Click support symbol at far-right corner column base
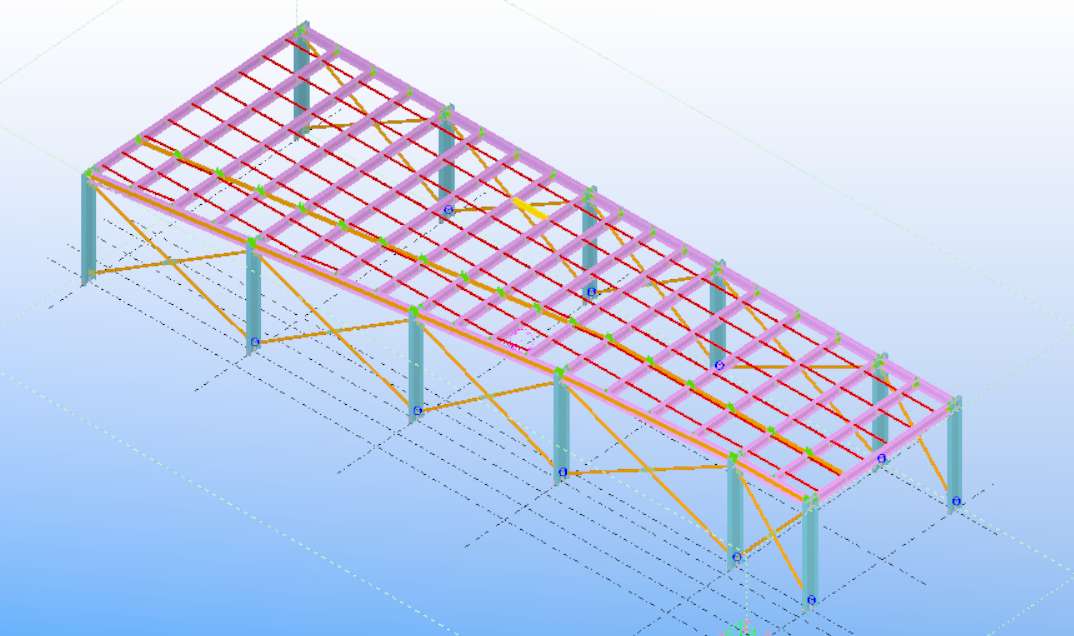The image size is (1074, 636). pos(956,501)
